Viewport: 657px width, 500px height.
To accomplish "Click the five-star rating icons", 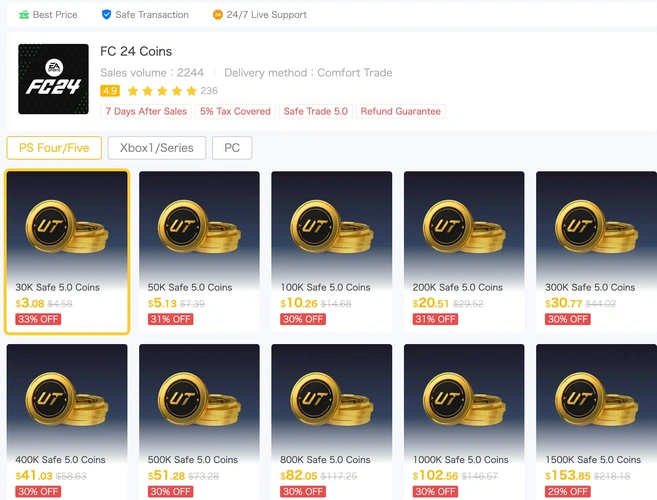I will tap(162, 91).
